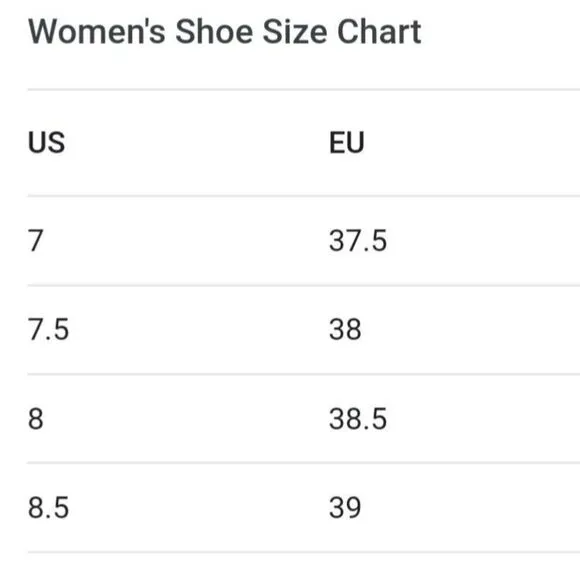Viewport: 580px width, 580px height.
Task: Select the US size 8.5 cell
Action: [48, 508]
